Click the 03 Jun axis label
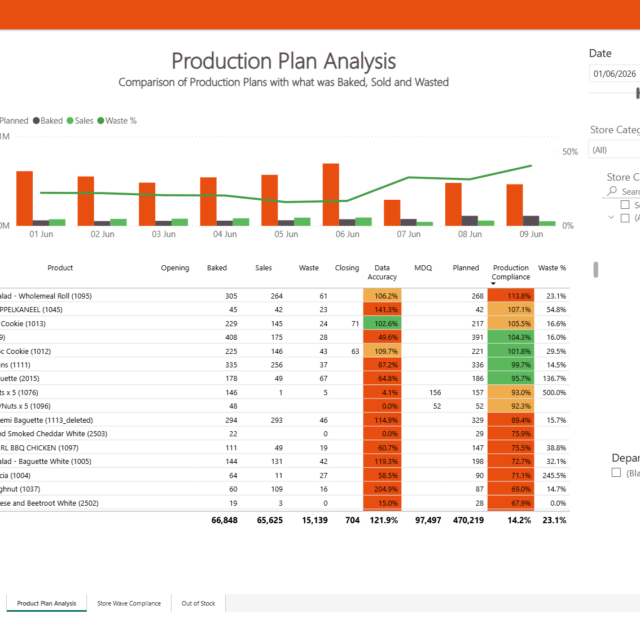This screenshot has height=640, width=640. 164,234
